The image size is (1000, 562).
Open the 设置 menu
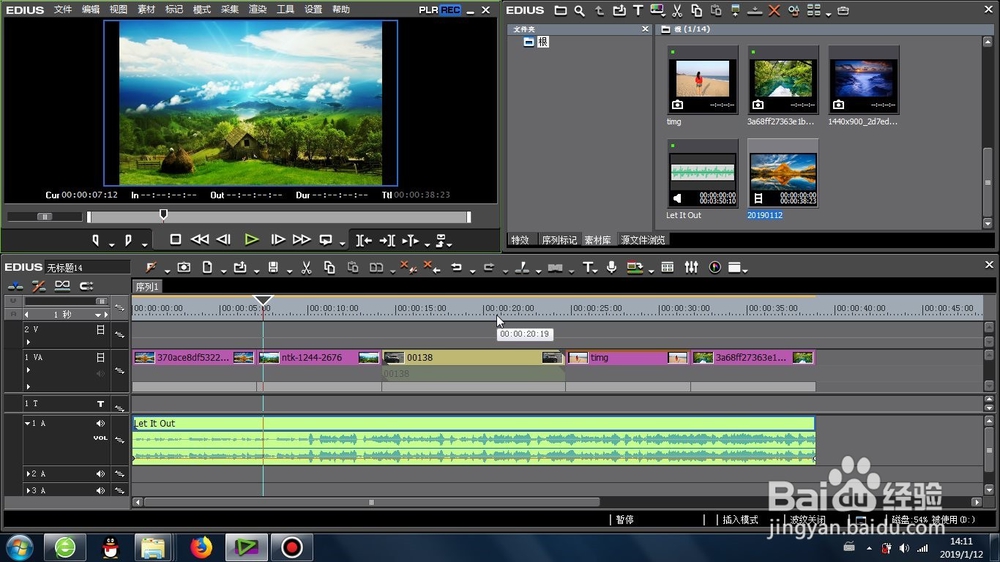click(312, 10)
